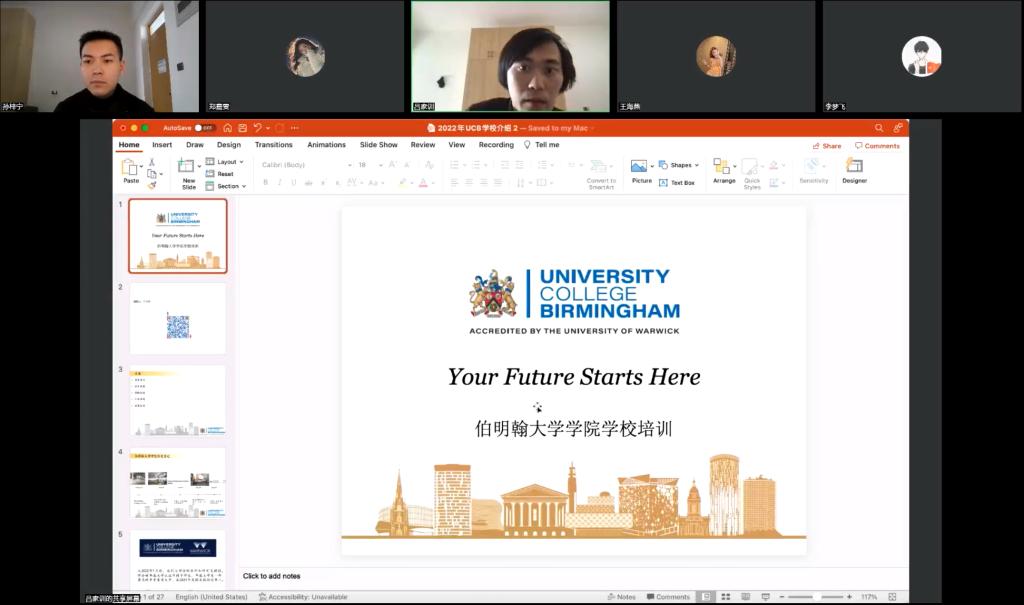Click the zoom slider in status bar

click(816, 597)
